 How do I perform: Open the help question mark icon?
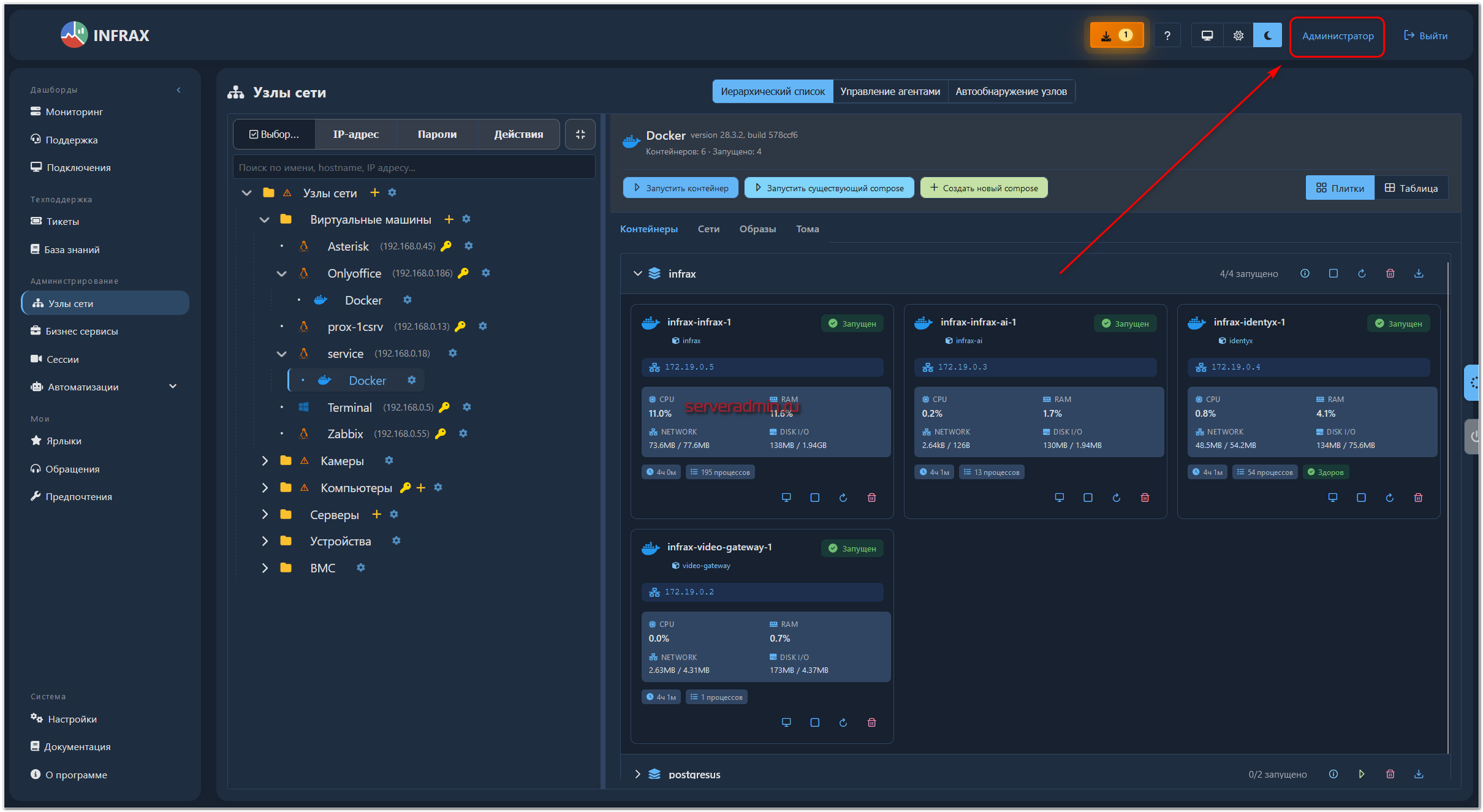[x=1167, y=36]
